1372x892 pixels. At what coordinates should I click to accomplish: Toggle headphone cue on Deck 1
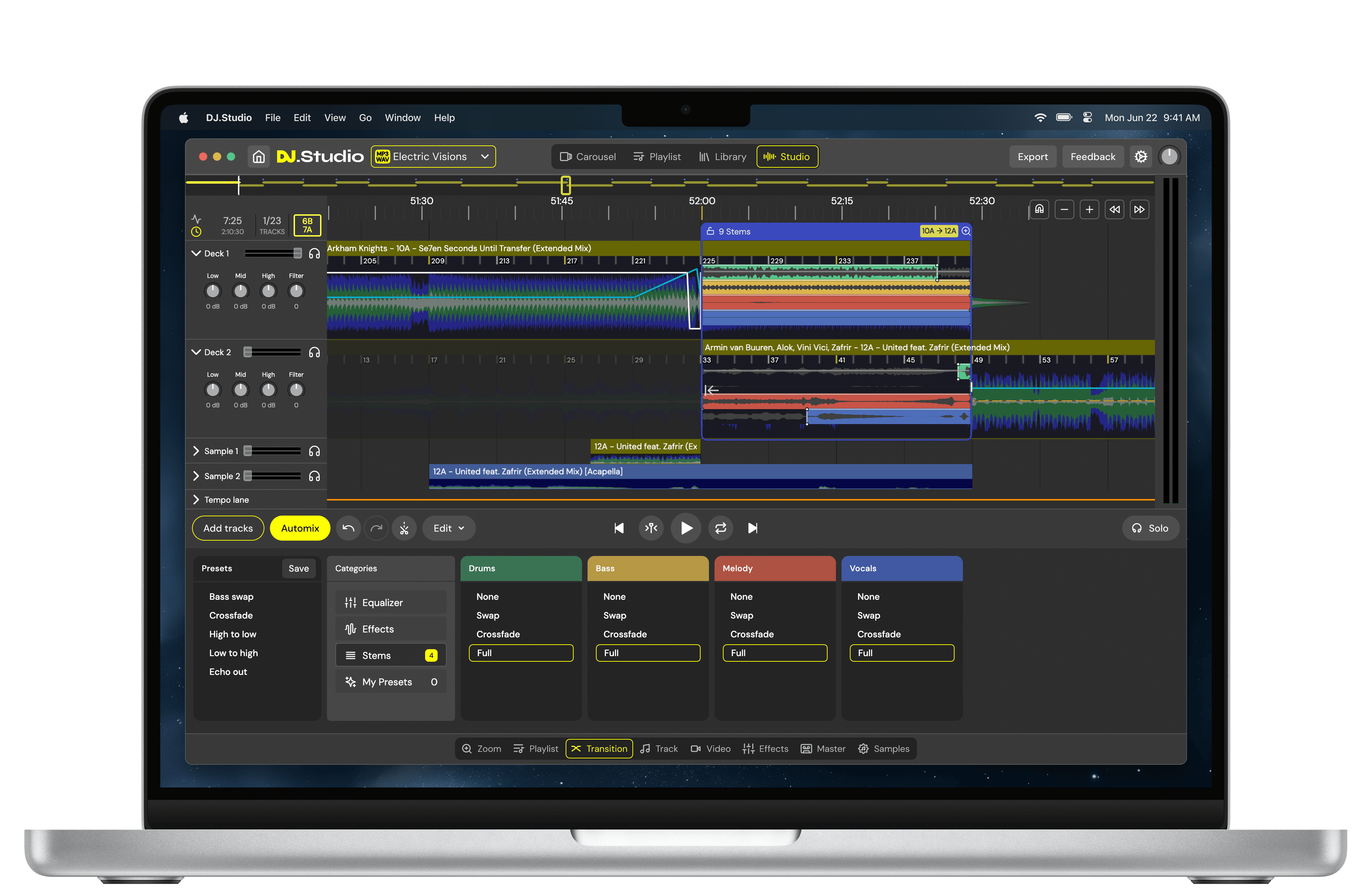coord(314,254)
